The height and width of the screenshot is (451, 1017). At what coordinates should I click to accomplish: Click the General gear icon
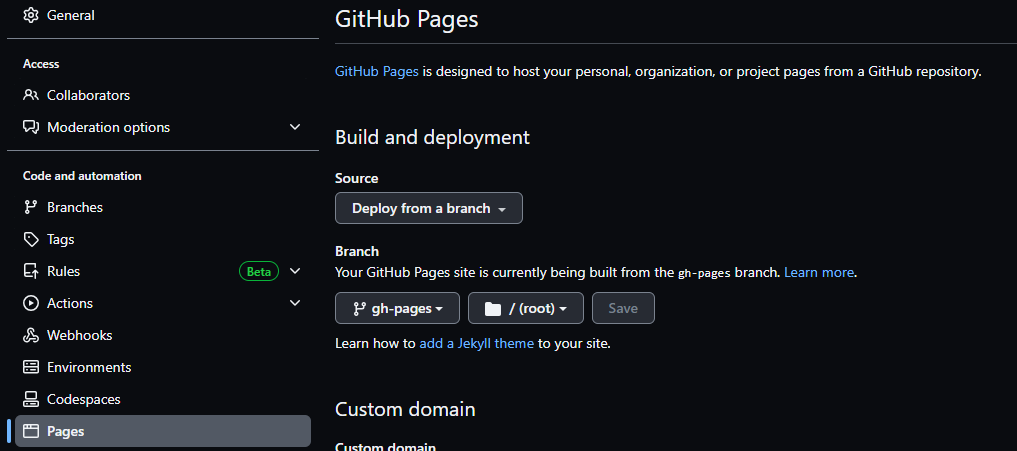(x=30, y=15)
